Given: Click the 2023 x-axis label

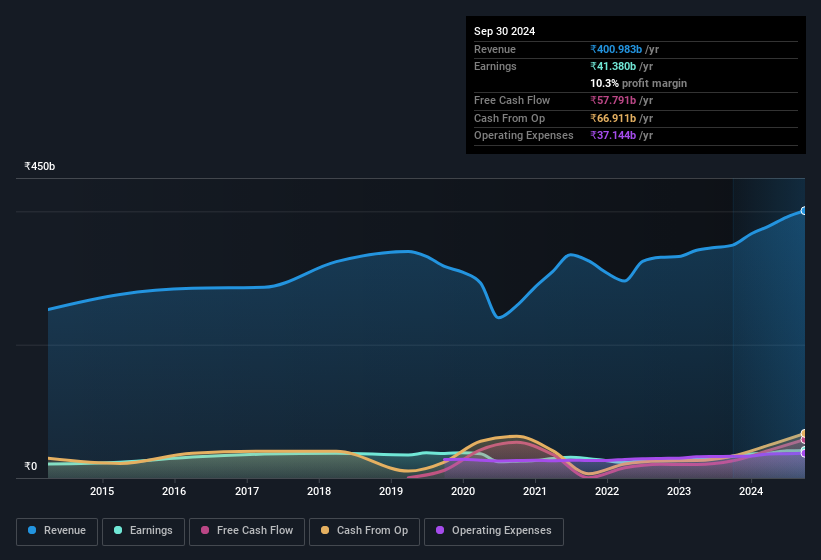Looking at the screenshot, I should click(x=679, y=491).
